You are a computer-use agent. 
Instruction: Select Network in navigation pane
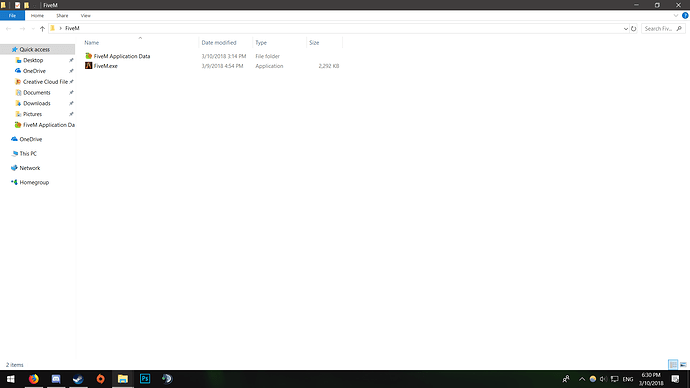point(29,168)
